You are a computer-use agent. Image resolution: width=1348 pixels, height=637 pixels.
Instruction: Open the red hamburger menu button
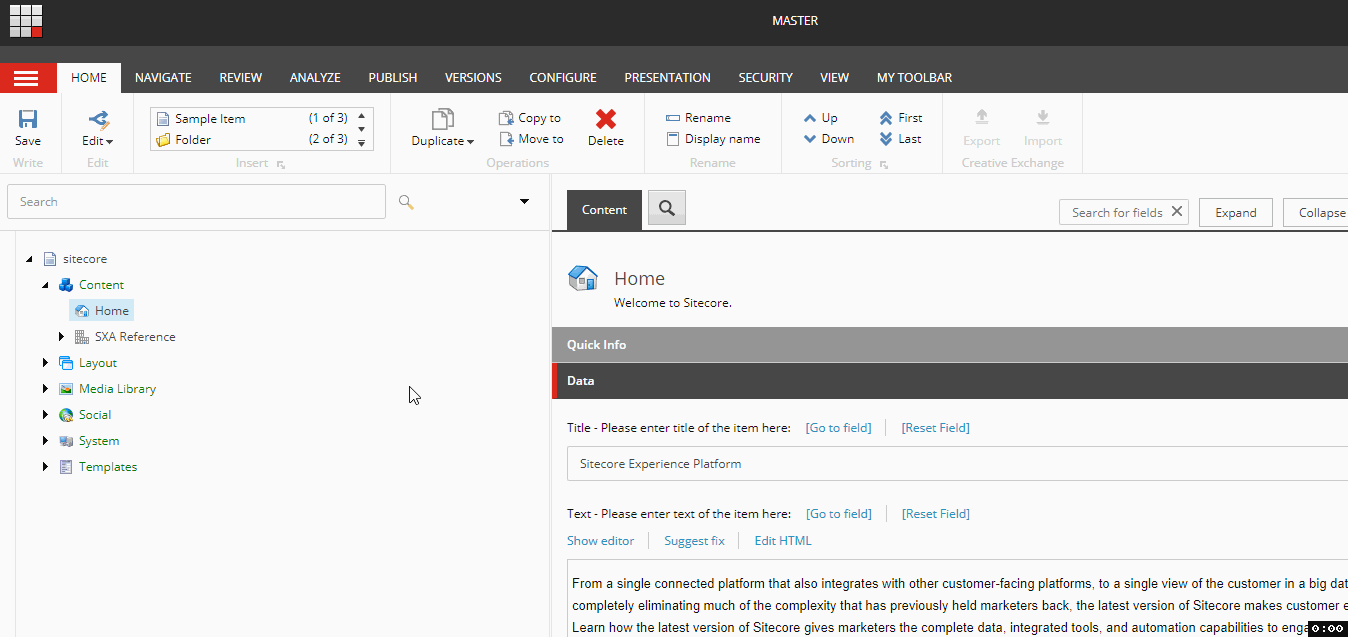pos(28,78)
